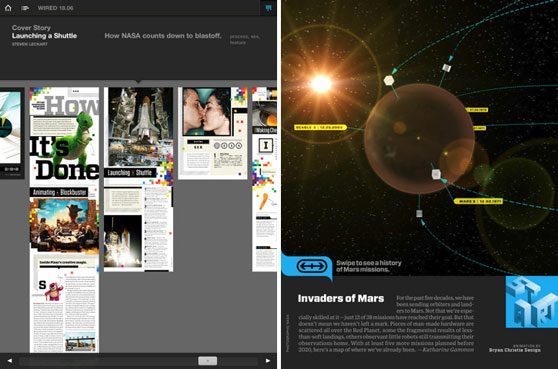Viewport: 558px width, 369px height.
Task: Click the author name Steven Leckart
Action: [x=30, y=44]
